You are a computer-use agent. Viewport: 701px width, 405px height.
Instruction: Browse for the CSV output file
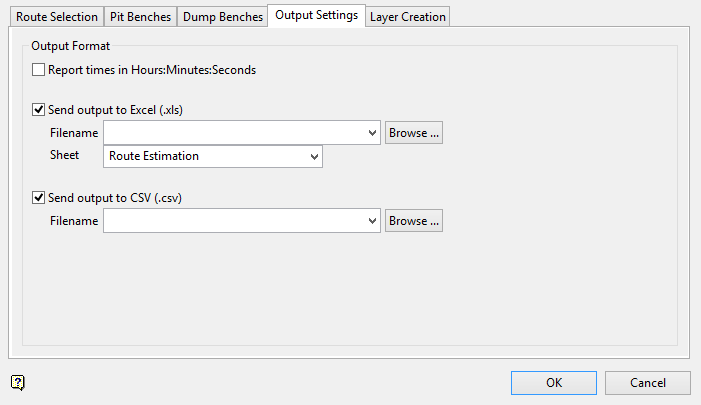[414, 220]
